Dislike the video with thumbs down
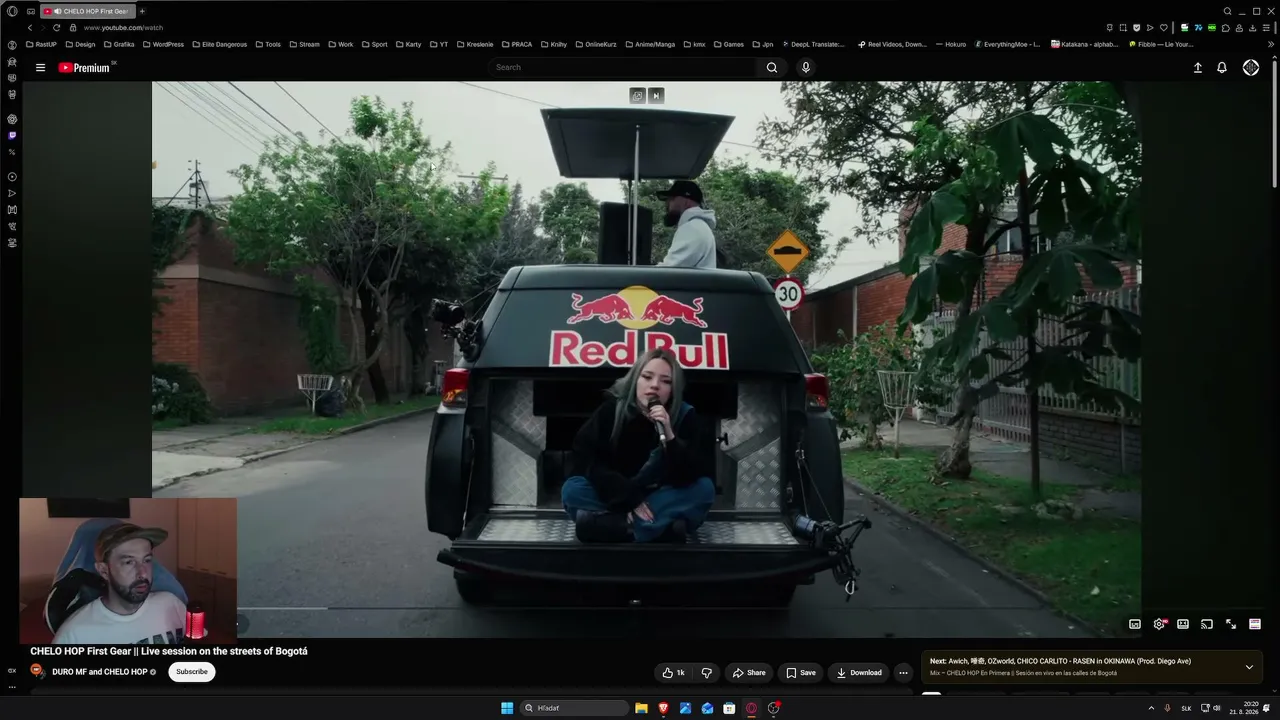1280x720 pixels. tap(706, 673)
